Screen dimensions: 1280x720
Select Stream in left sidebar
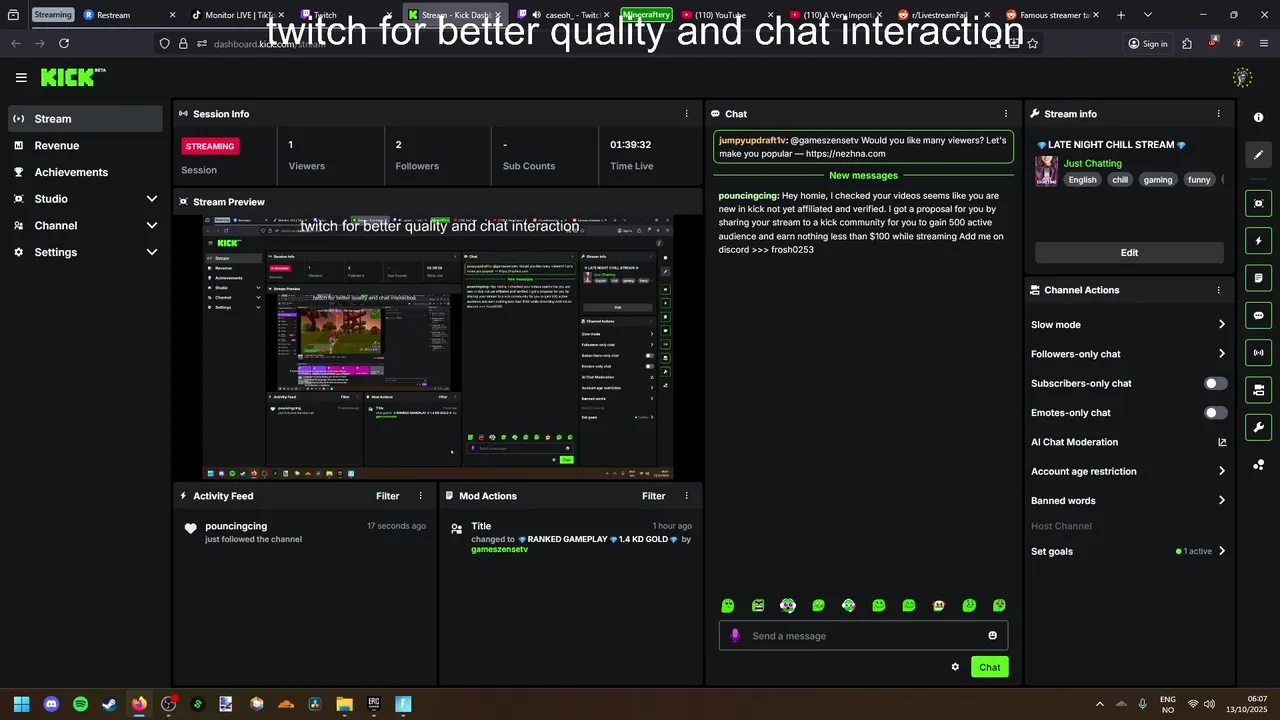(86, 119)
